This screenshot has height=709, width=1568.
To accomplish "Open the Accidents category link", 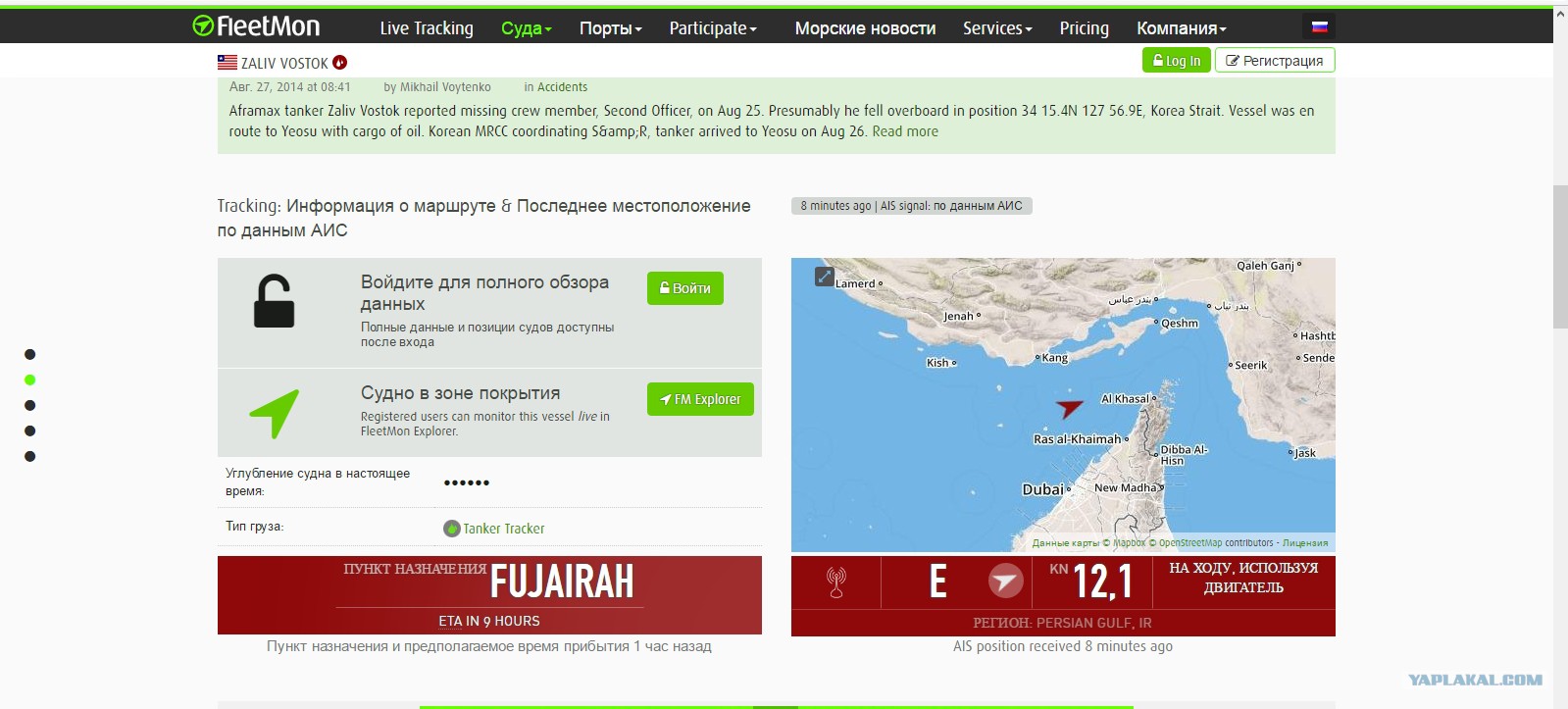I will pyautogui.click(x=562, y=87).
